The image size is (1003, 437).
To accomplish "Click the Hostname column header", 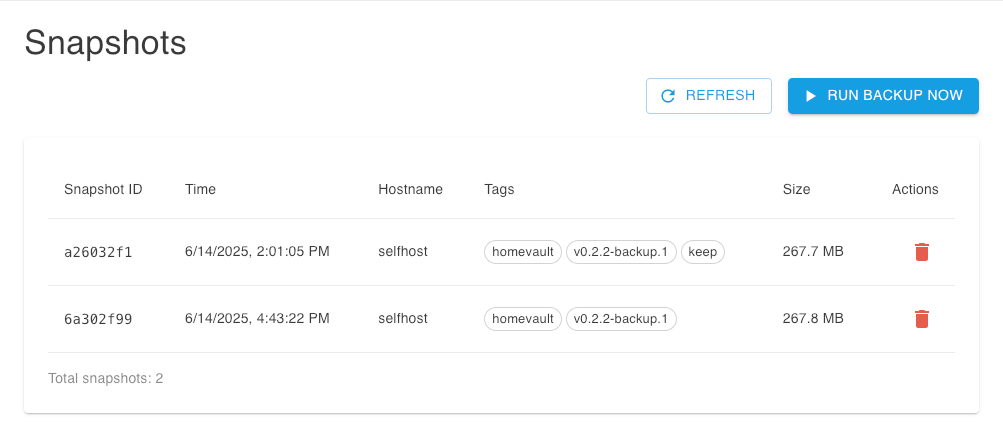I will click(x=410, y=189).
